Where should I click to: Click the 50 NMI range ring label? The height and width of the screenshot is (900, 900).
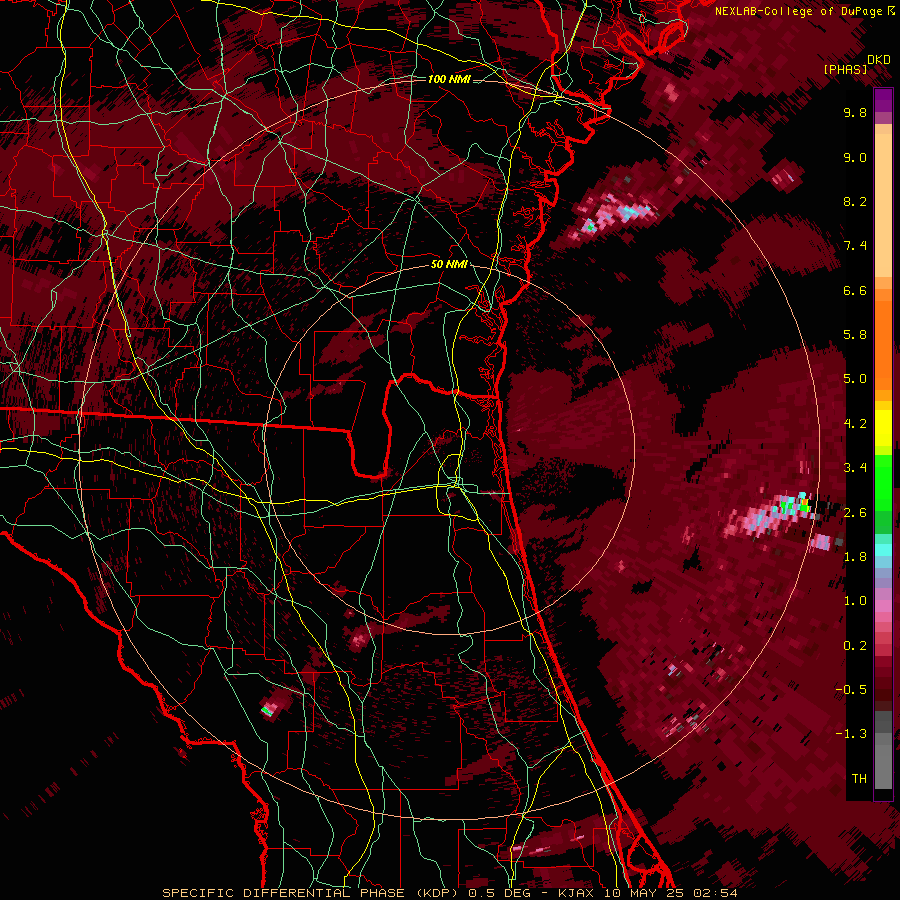coord(449,265)
